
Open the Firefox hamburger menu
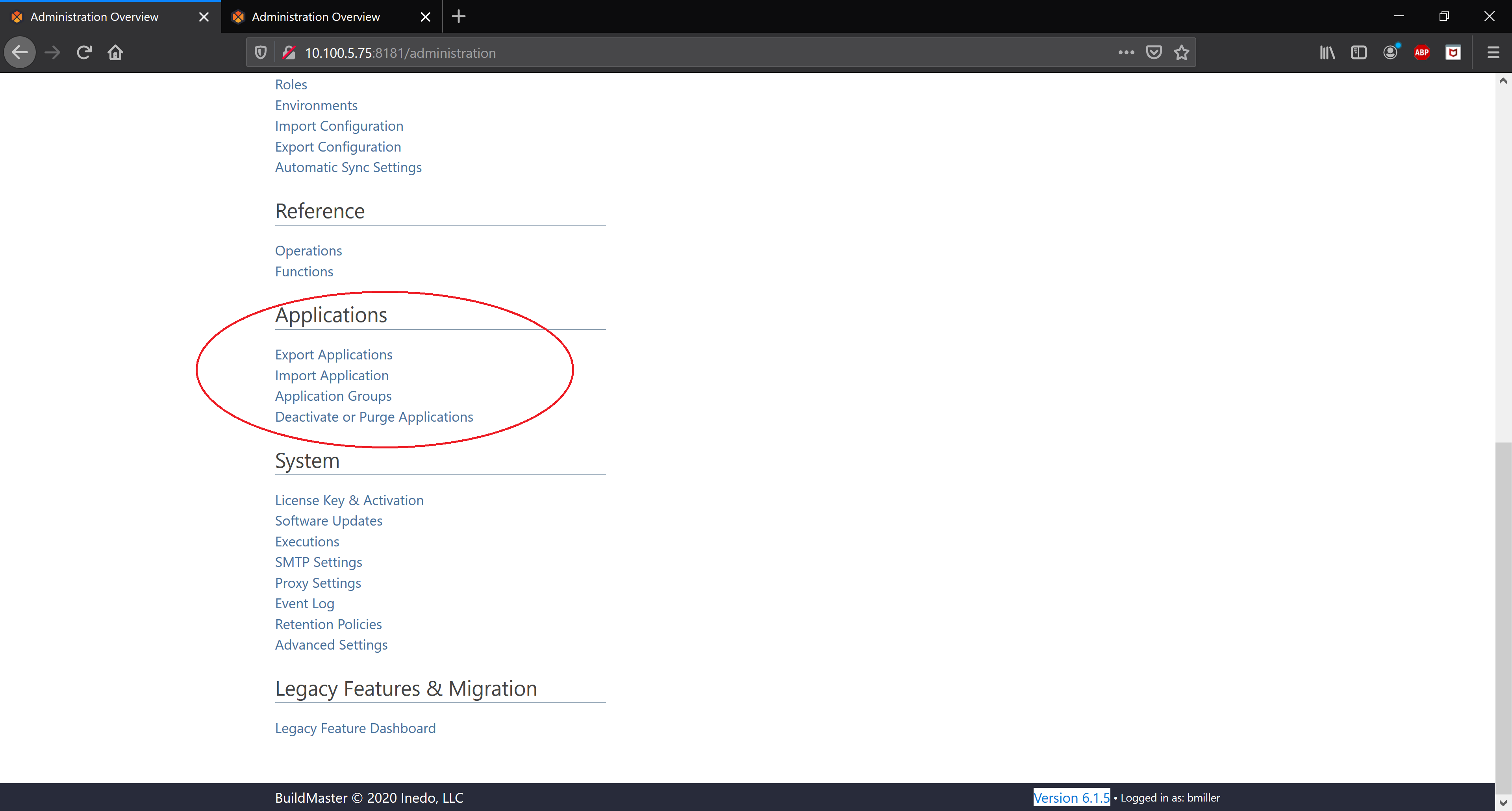pos(1493,52)
